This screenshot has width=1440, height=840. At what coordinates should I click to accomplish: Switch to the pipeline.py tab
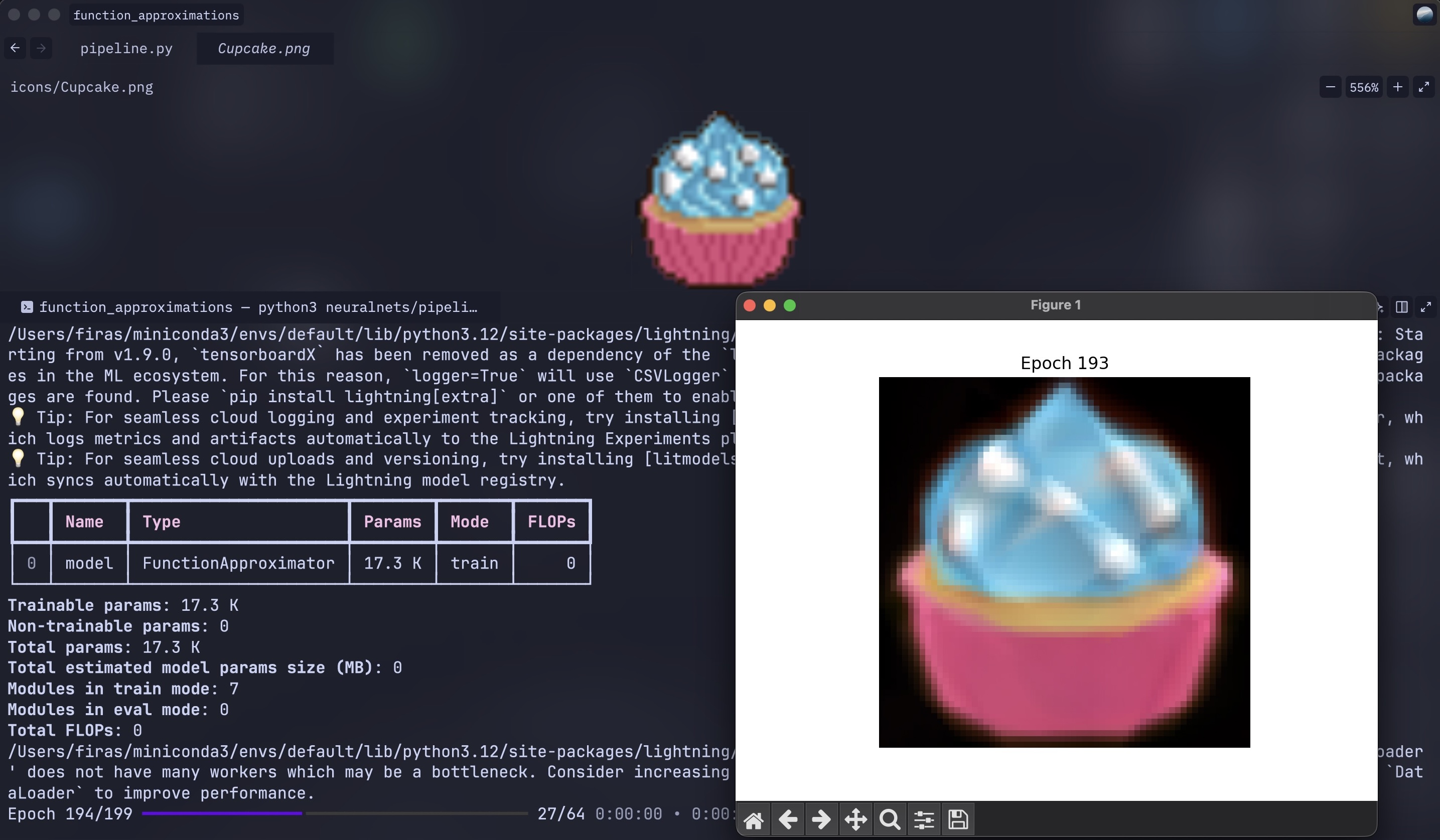(x=126, y=49)
